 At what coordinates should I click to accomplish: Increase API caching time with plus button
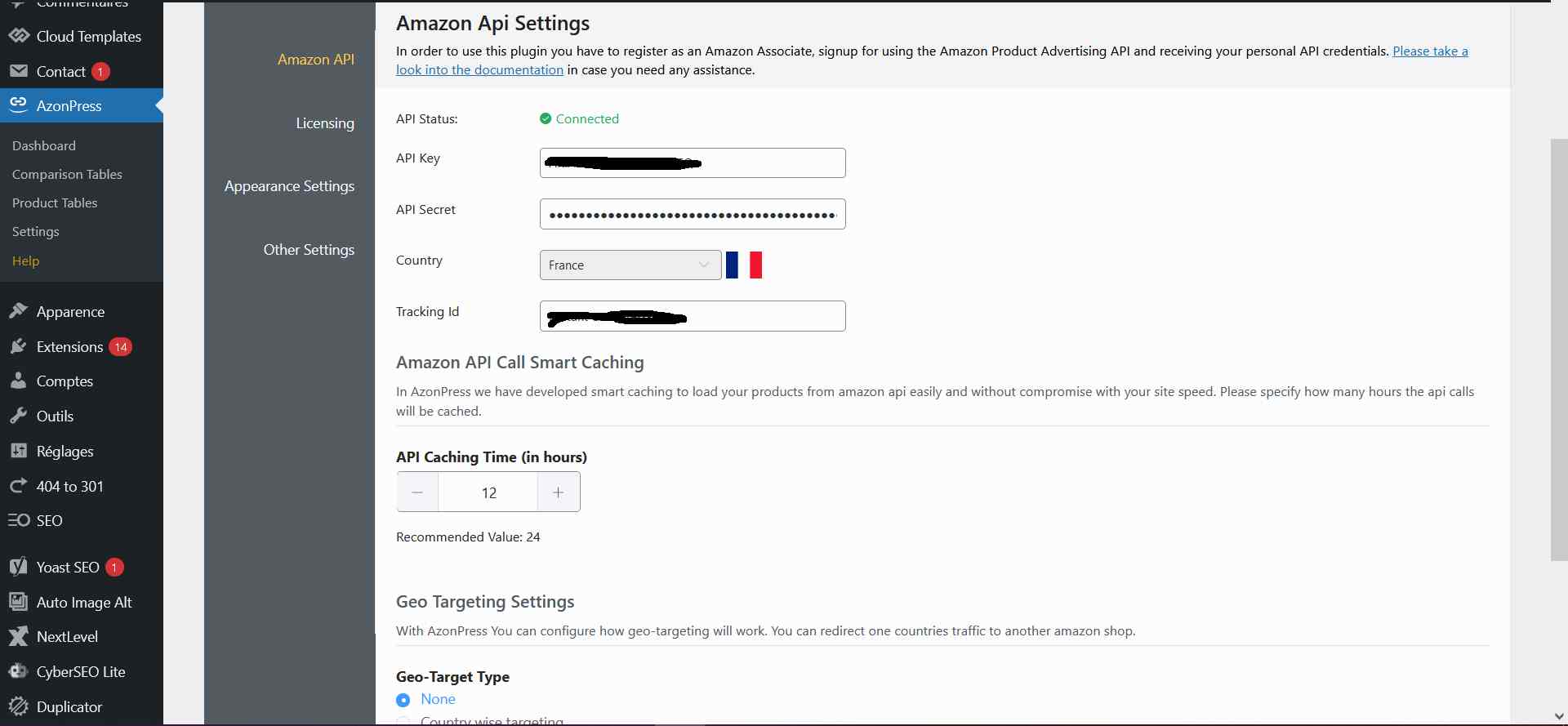tap(559, 492)
